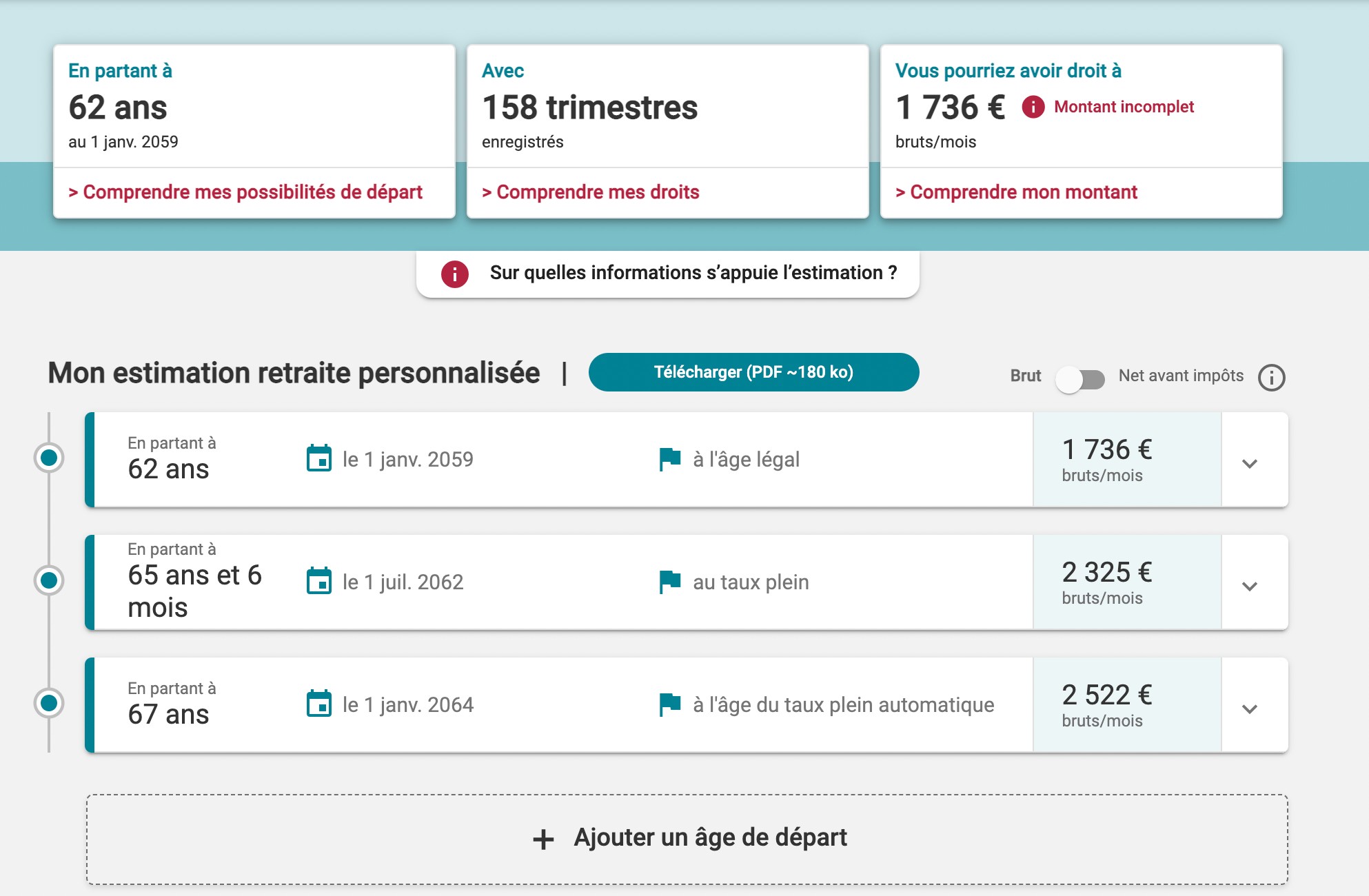Click the info icon after 'Net avant impôts'
The width and height of the screenshot is (1369, 896).
coord(1272,376)
